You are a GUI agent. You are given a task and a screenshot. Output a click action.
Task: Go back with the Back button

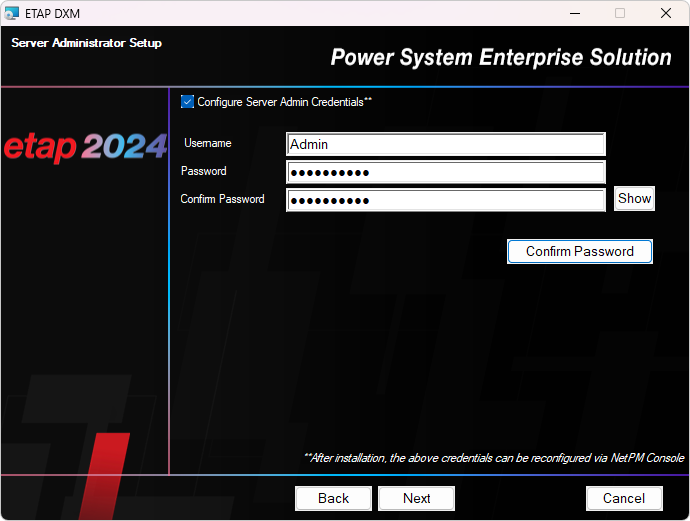(333, 498)
